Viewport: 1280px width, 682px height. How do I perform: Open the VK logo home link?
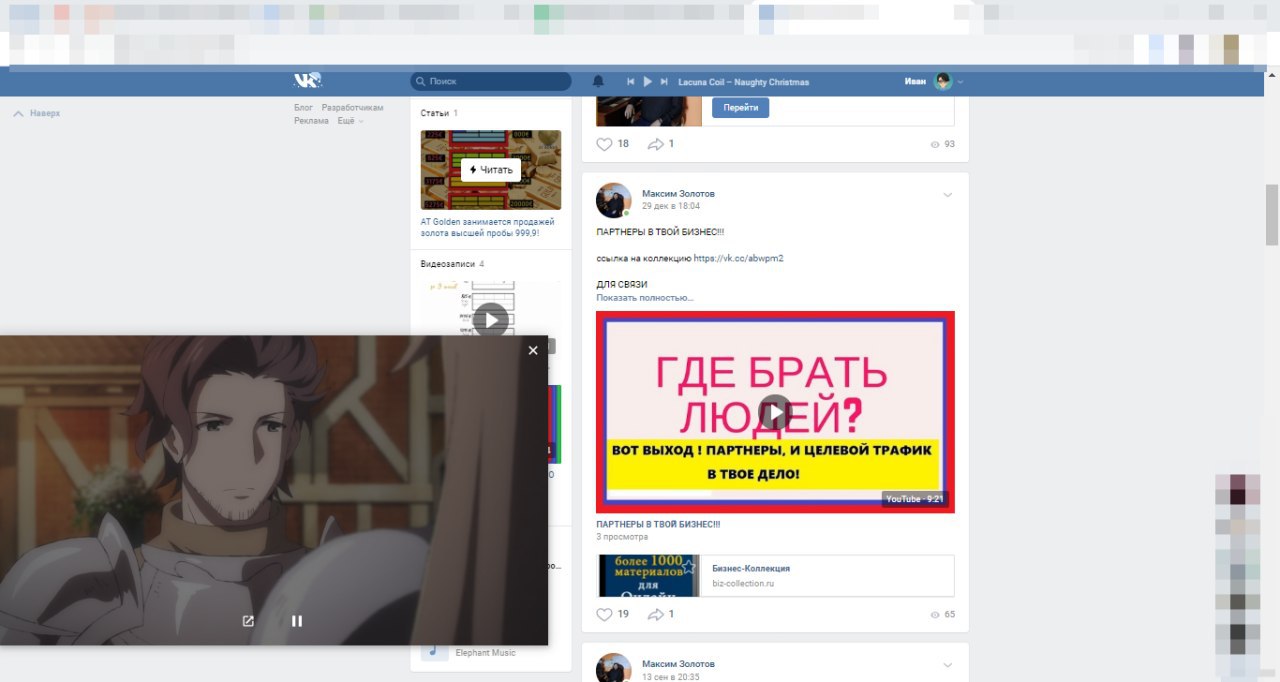coord(307,81)
